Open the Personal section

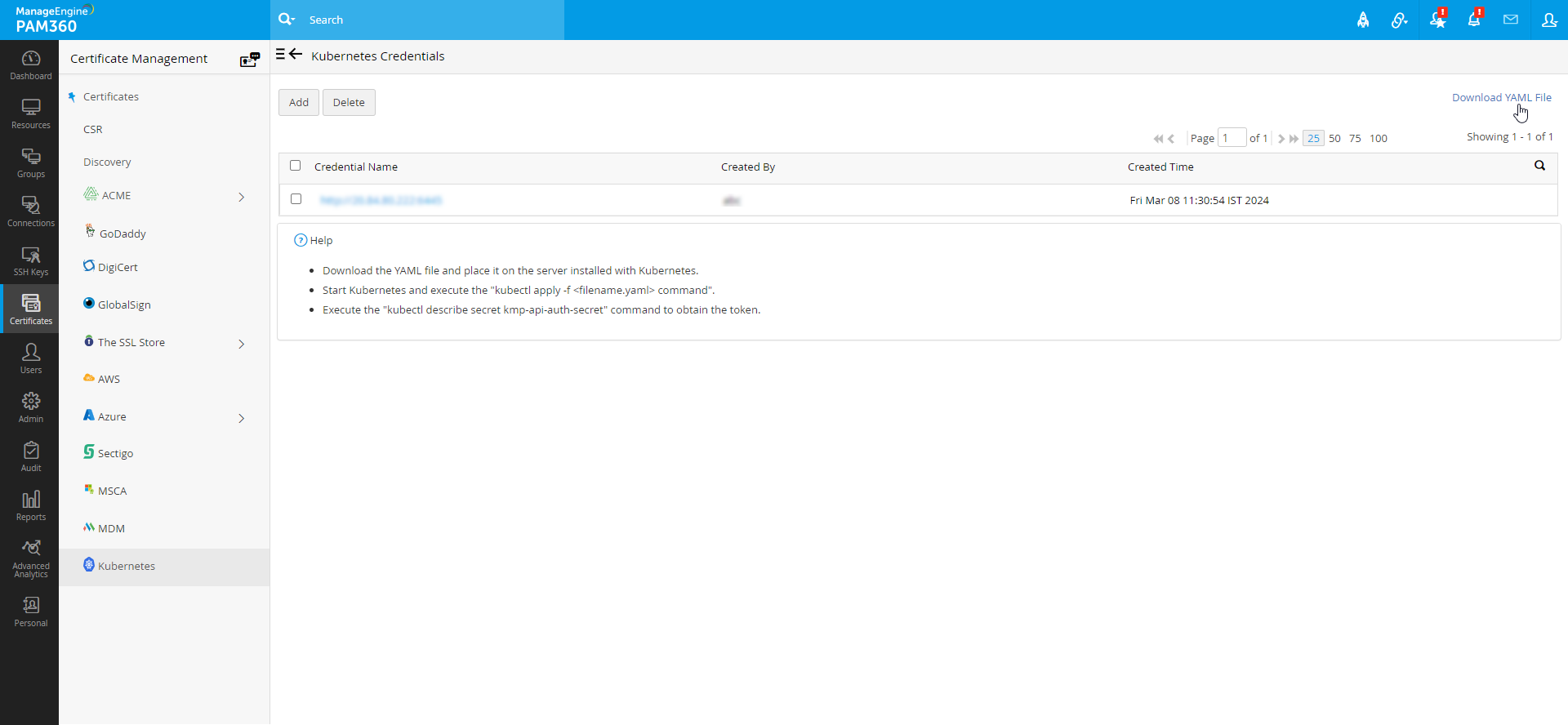30,612
